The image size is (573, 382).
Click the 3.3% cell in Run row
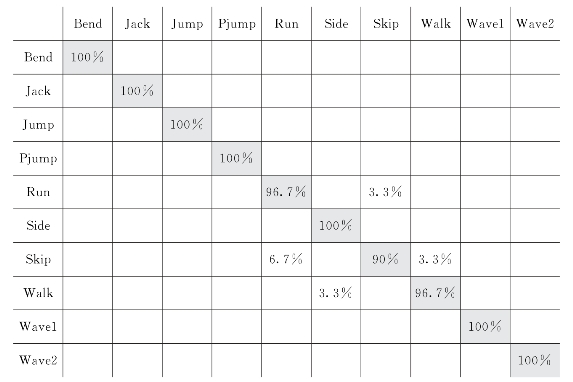pos(385,192)
